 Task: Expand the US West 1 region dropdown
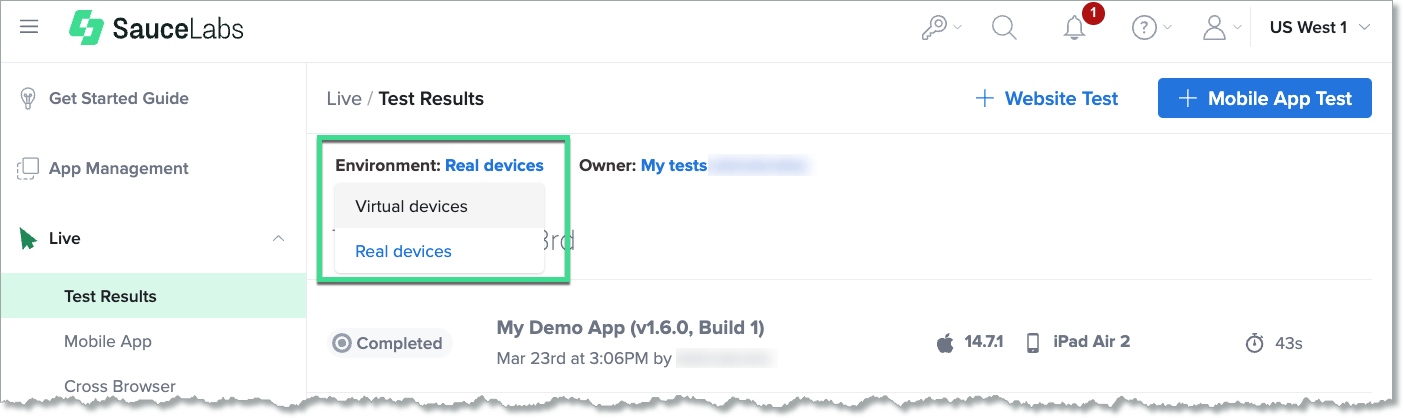[1321, 28]
